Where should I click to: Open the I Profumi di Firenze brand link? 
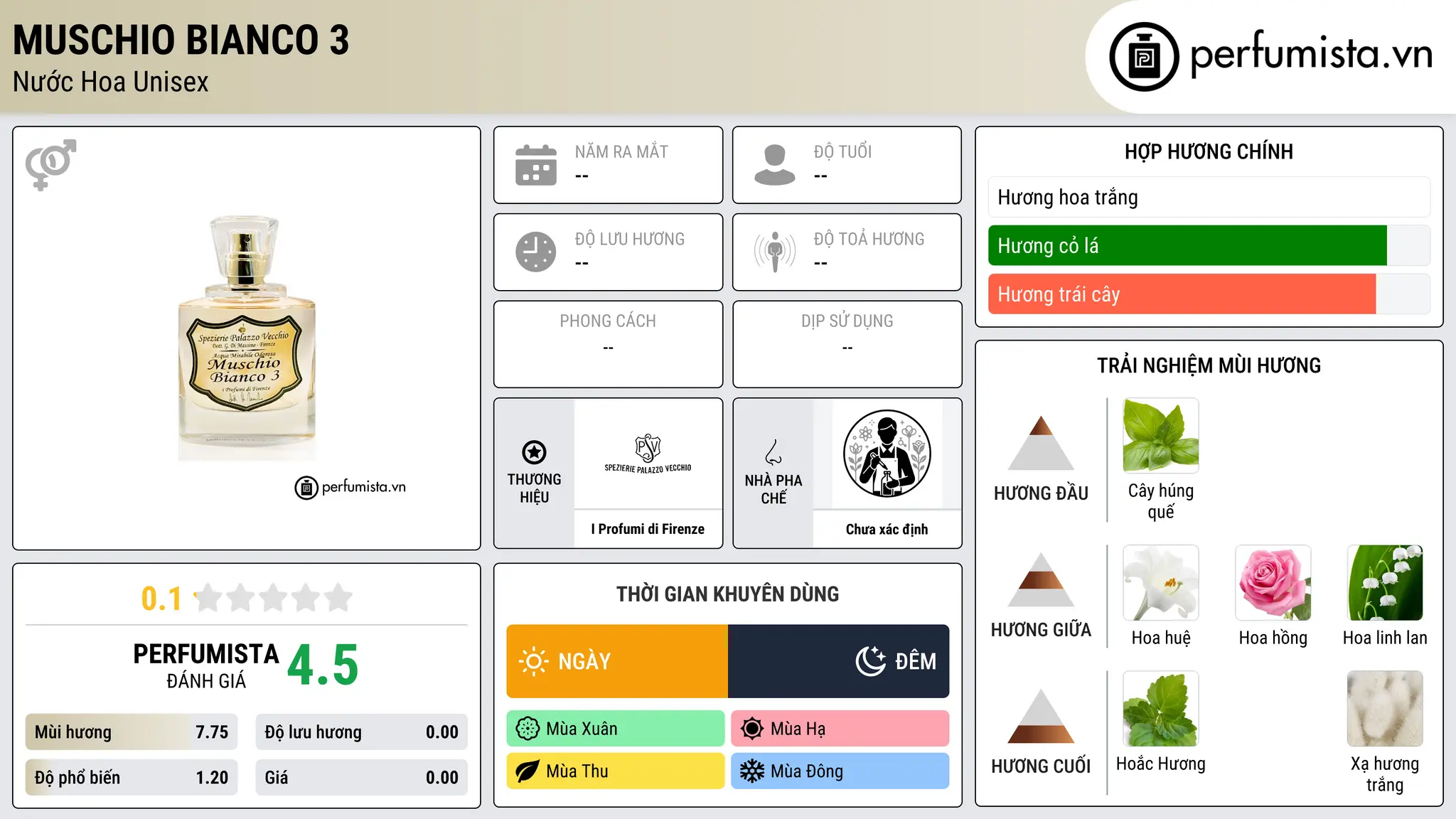(x=648, y=529)
